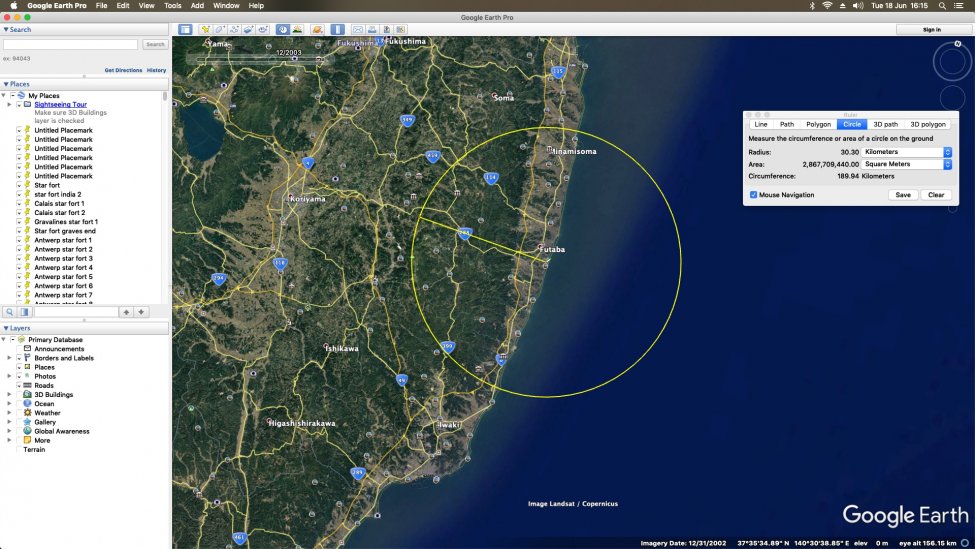Open the Kilometers radius unit dropdown

[x=907, y=152]
